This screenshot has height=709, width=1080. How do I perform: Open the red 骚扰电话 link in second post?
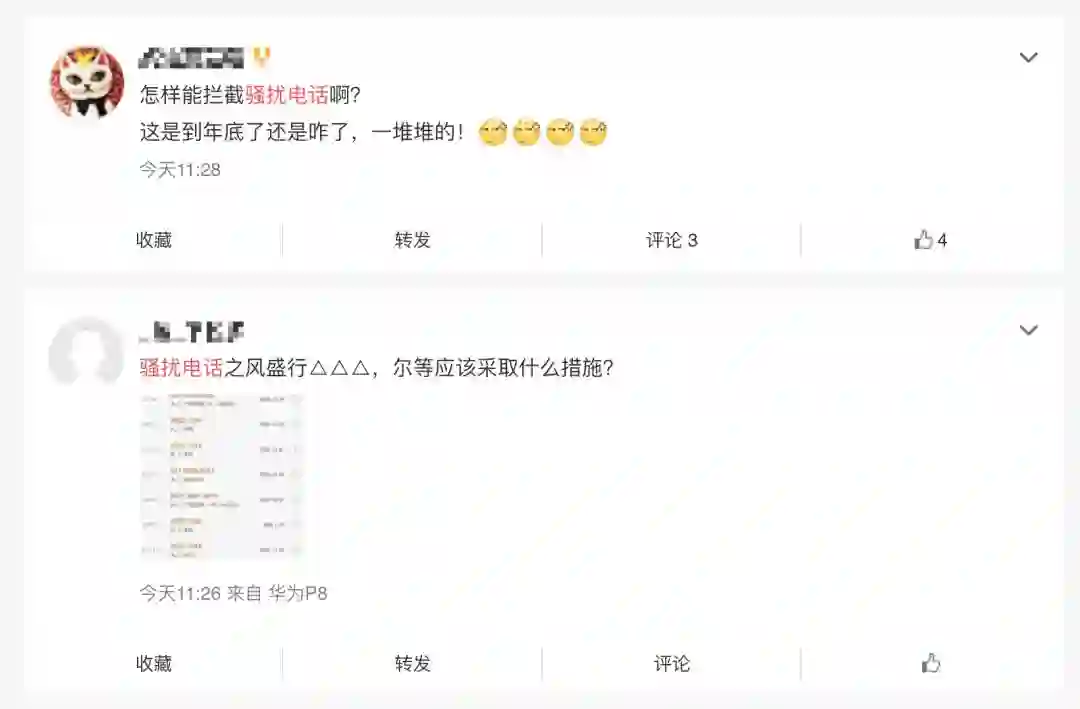182,367
